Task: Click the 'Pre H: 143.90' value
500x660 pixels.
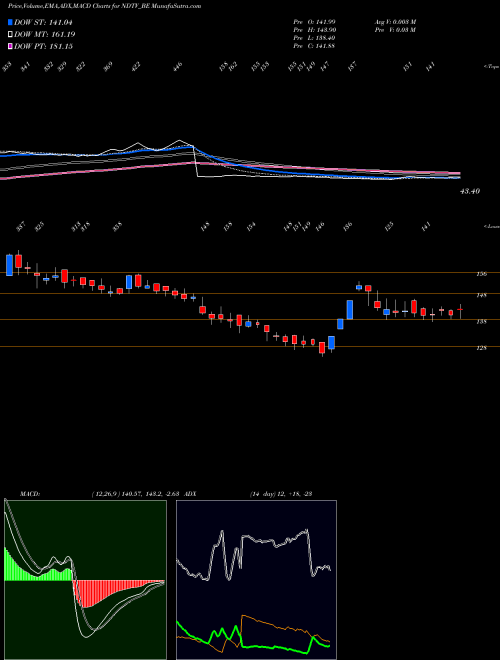Action: [x=314, y=30]
